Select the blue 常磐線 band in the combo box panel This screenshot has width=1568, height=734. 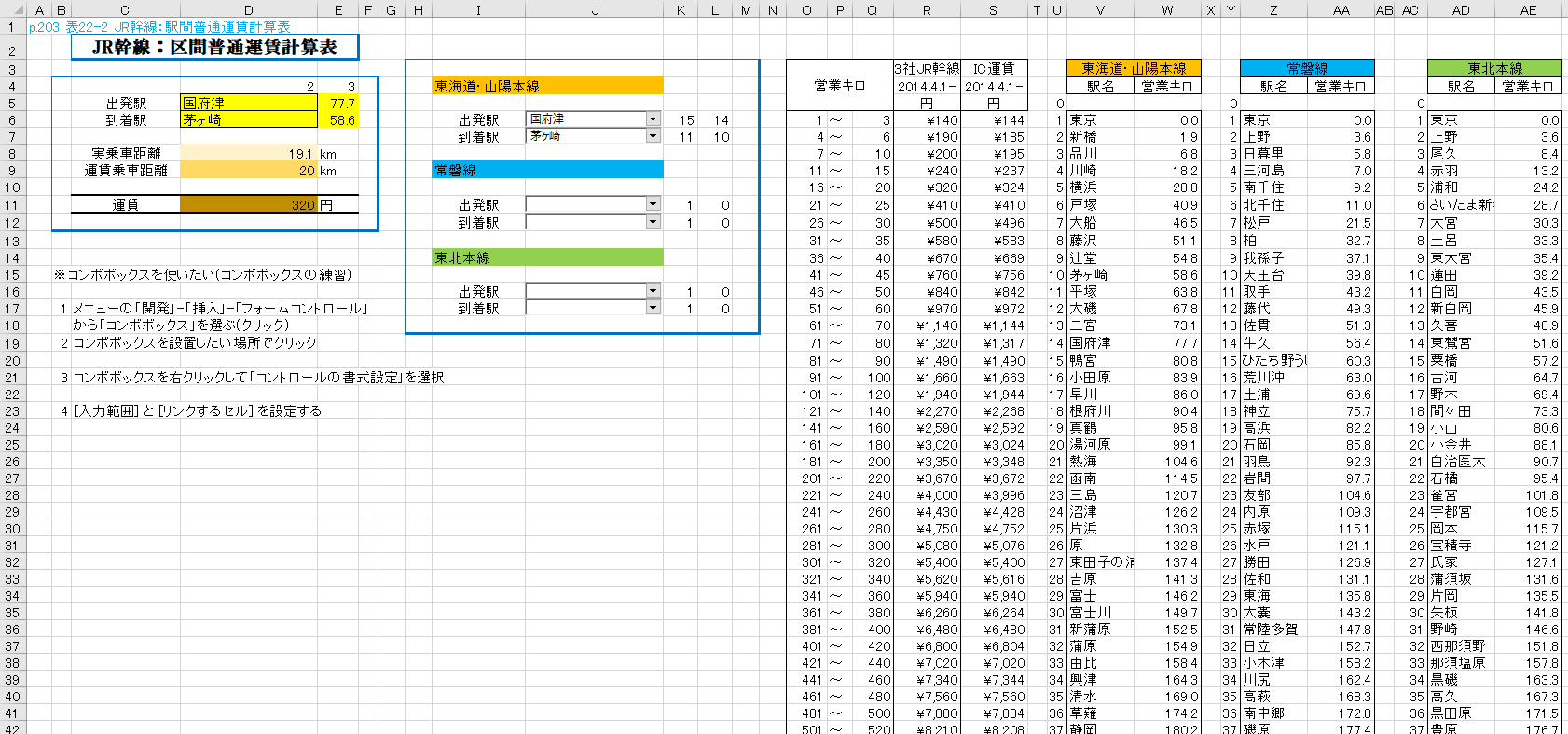coord(547,170)
